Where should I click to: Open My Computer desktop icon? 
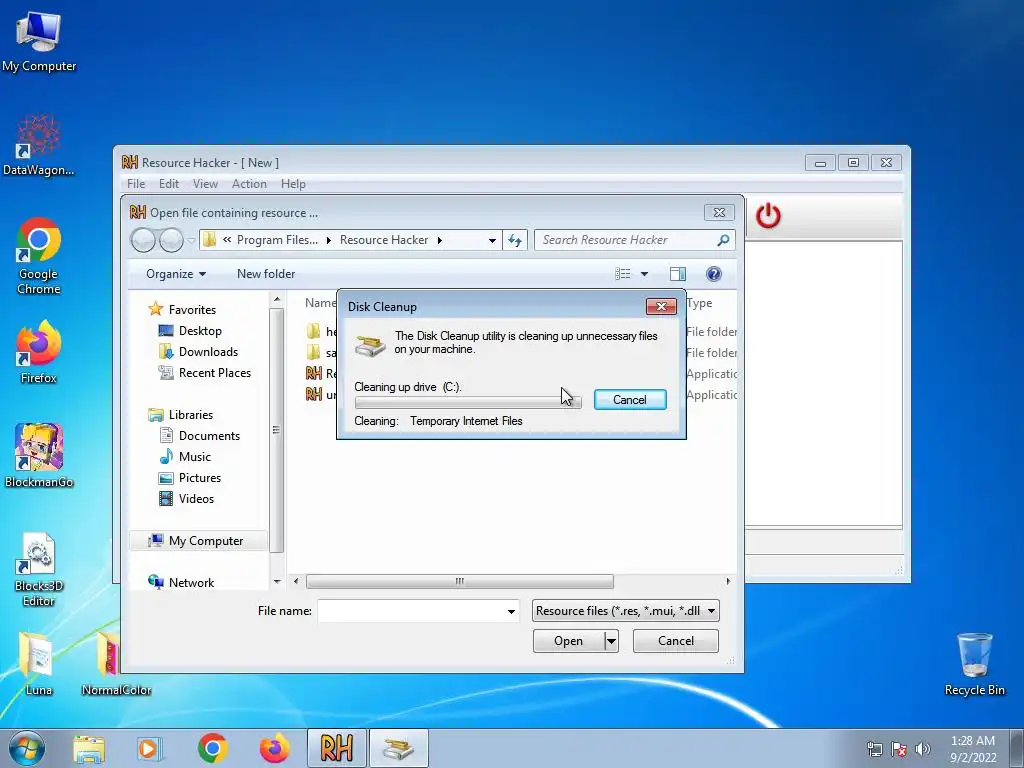point(39,42)
